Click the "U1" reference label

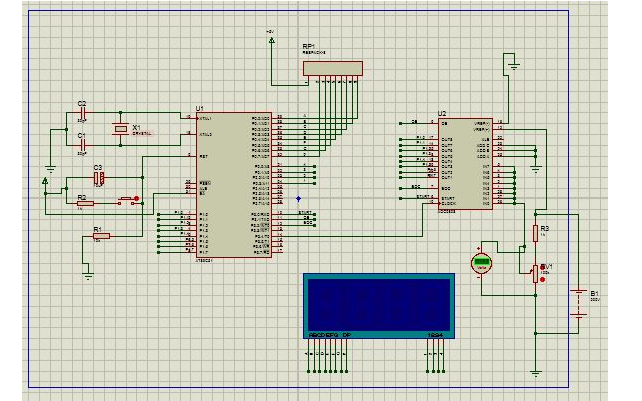[x=199, y=109]
